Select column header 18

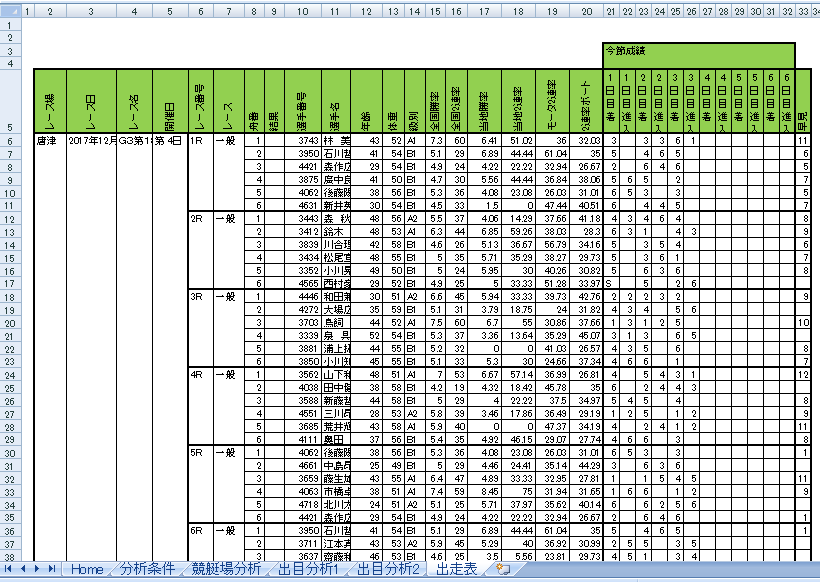pyautogui.click(x=518, y=11)
